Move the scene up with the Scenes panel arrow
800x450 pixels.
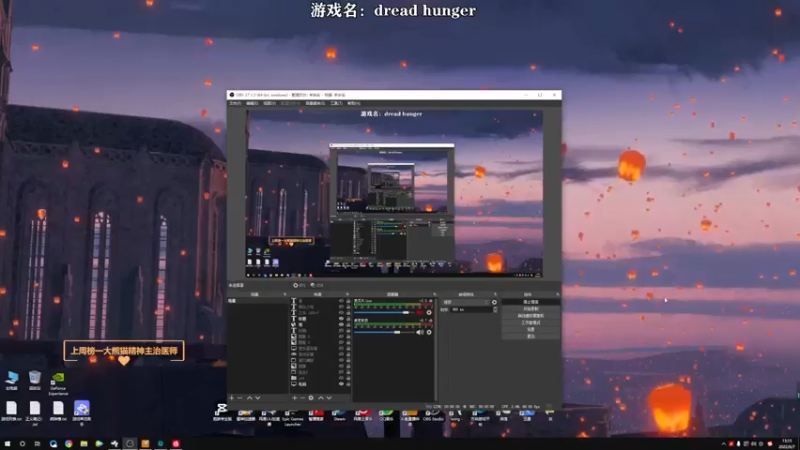[x=249, y=397]
